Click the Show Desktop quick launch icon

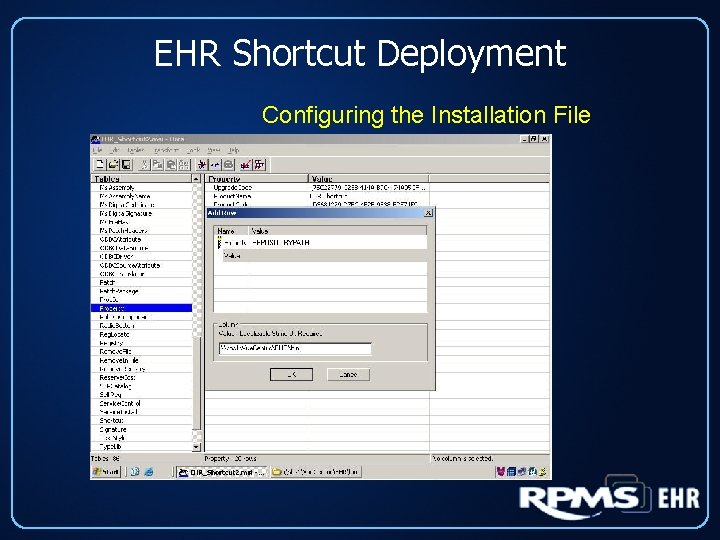point(135,472)
